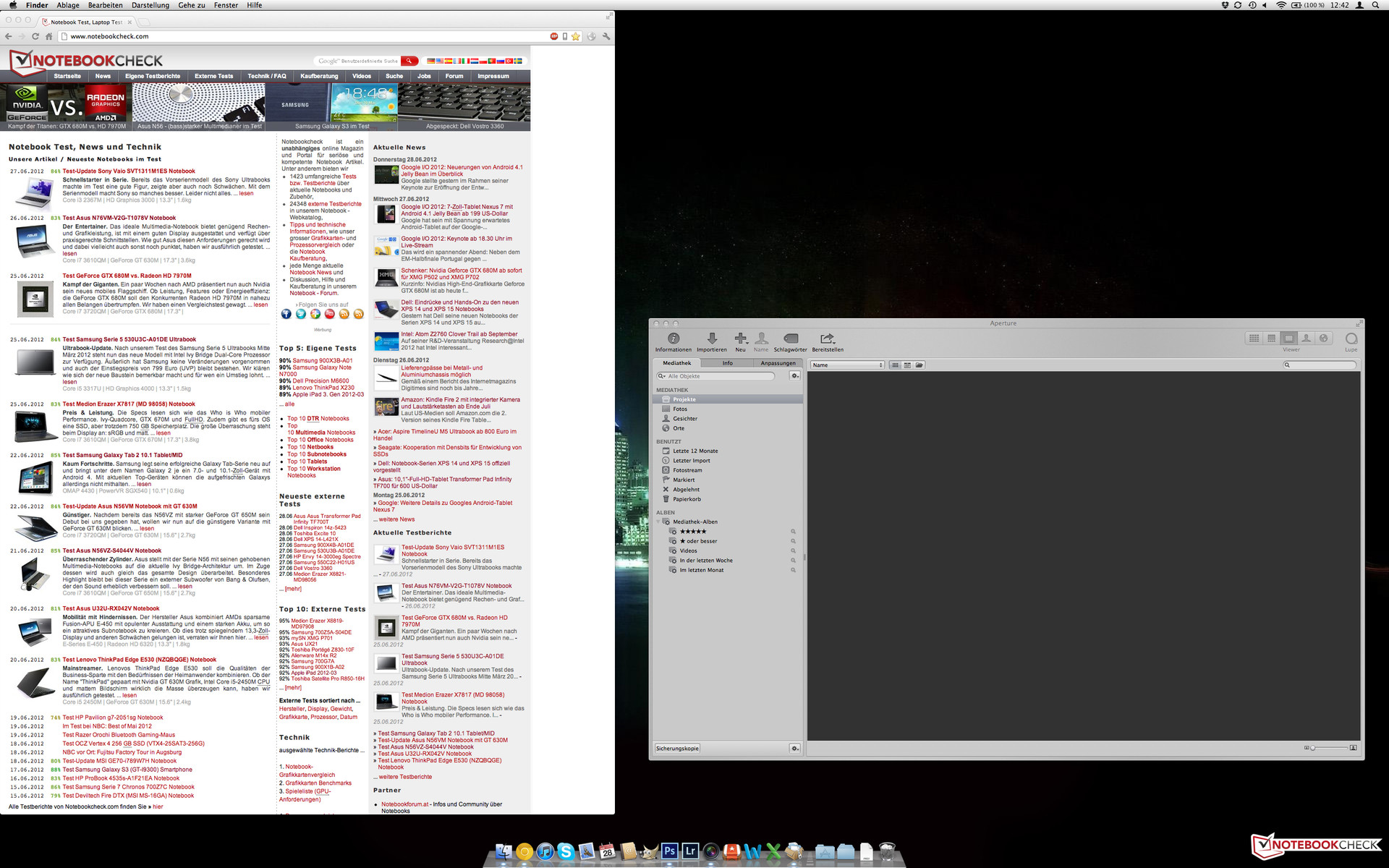Open the Neu plus menu in Aperture
1389x868 pixels.
(x=740, y=339)
